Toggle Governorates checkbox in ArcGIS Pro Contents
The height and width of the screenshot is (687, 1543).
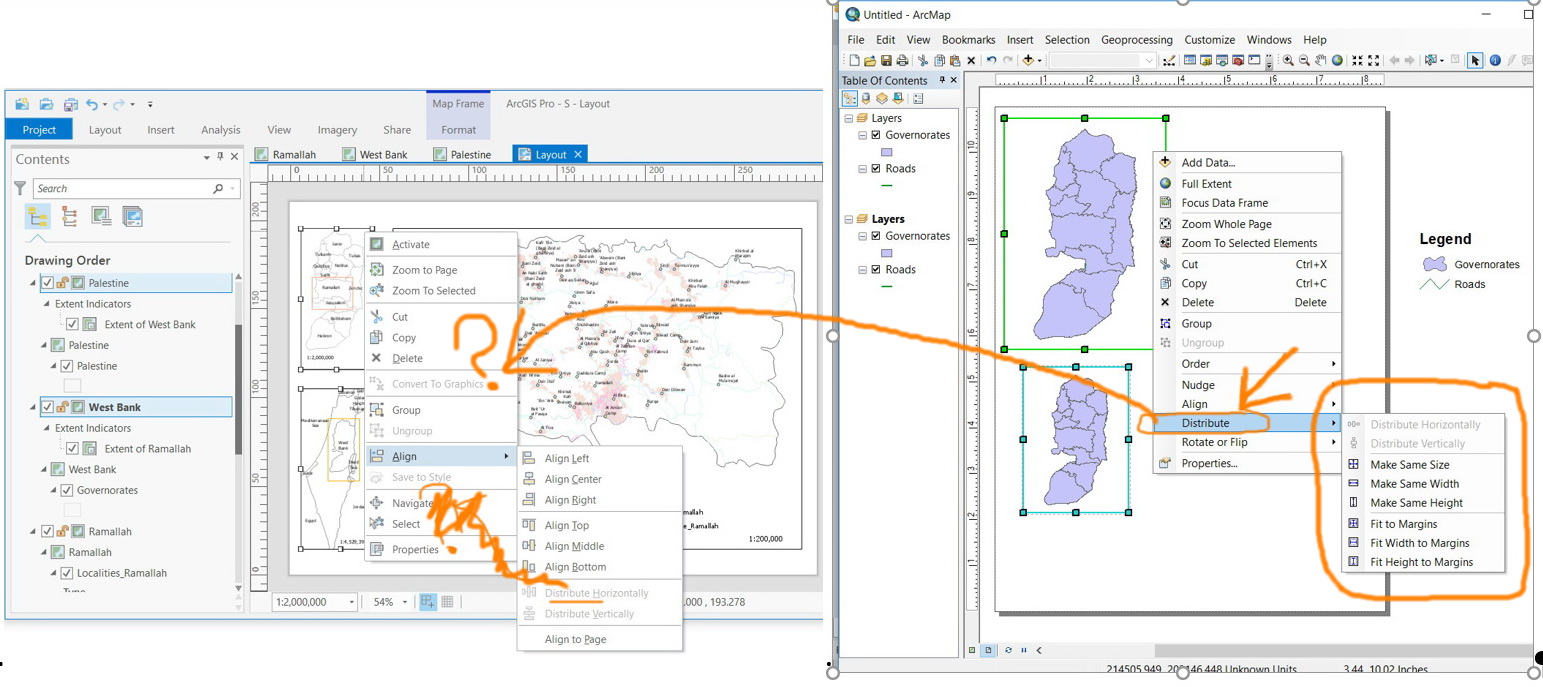(67, 490)
